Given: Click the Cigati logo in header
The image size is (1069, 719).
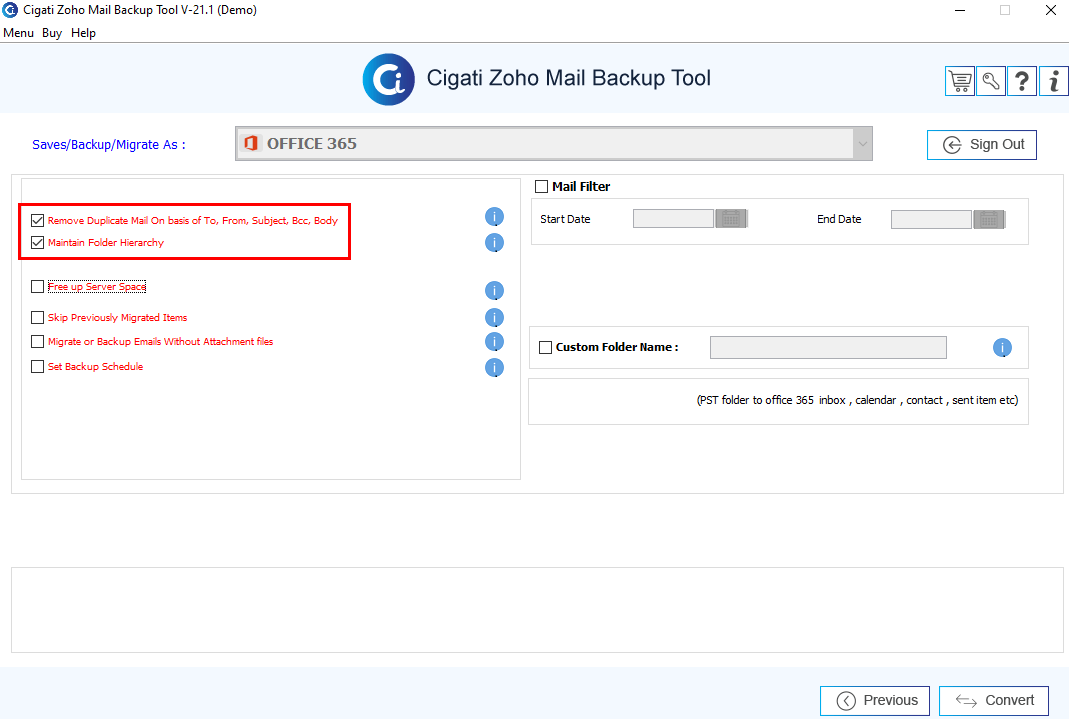Looking at the screenshot, I should click(389, 80).
